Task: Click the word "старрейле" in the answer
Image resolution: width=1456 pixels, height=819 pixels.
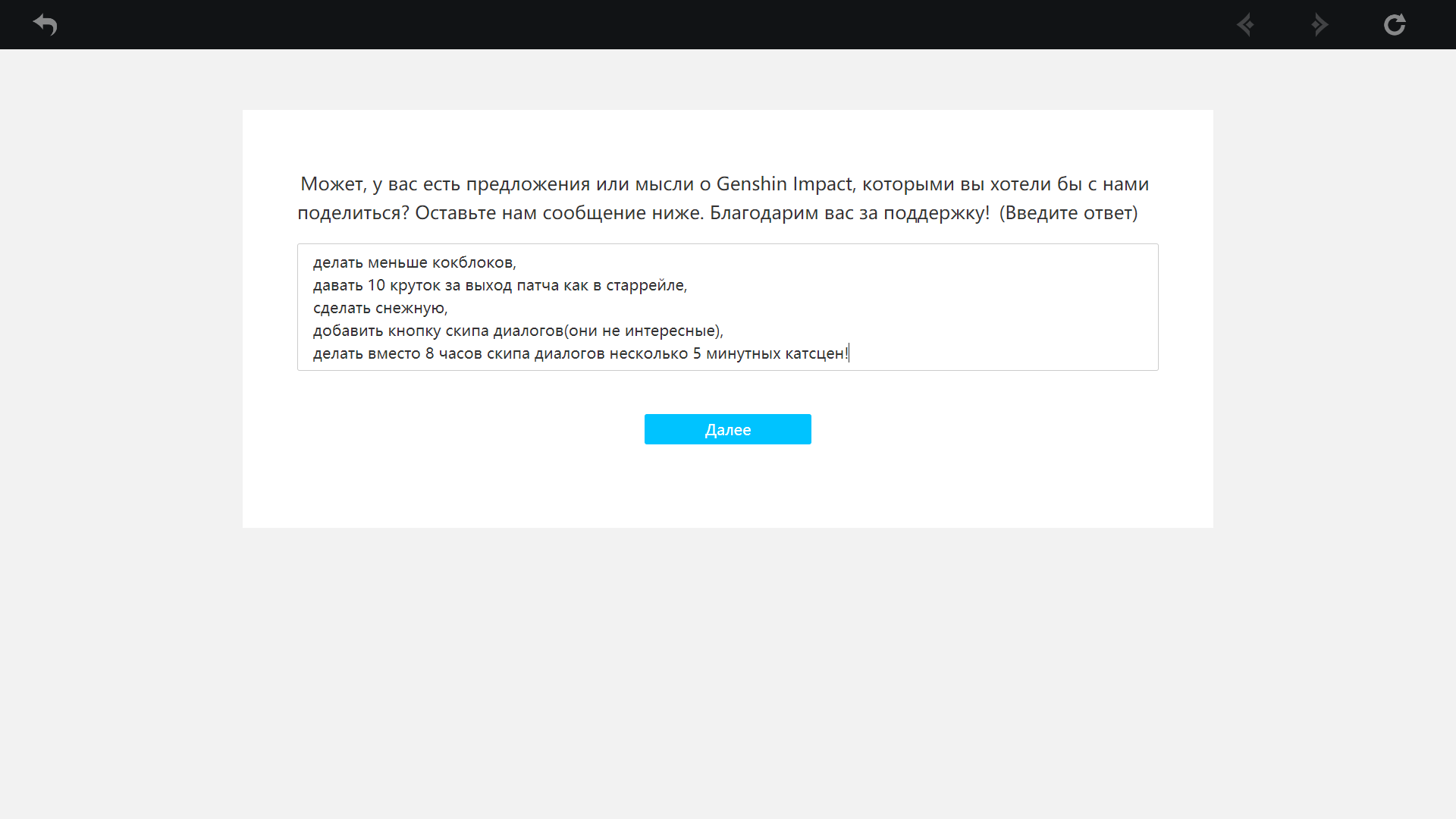Action: [645, 285]
